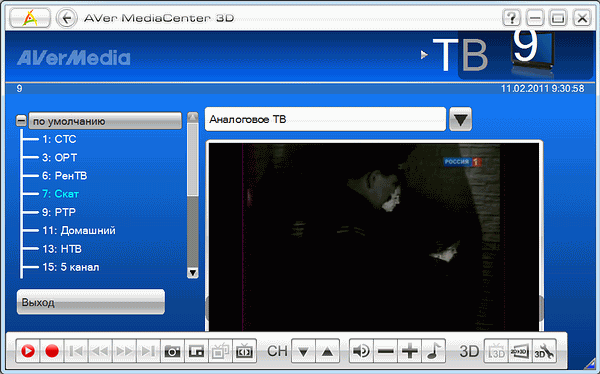Click the skip to previous track icon
The image size is (600, 374).
click(76, 351)
